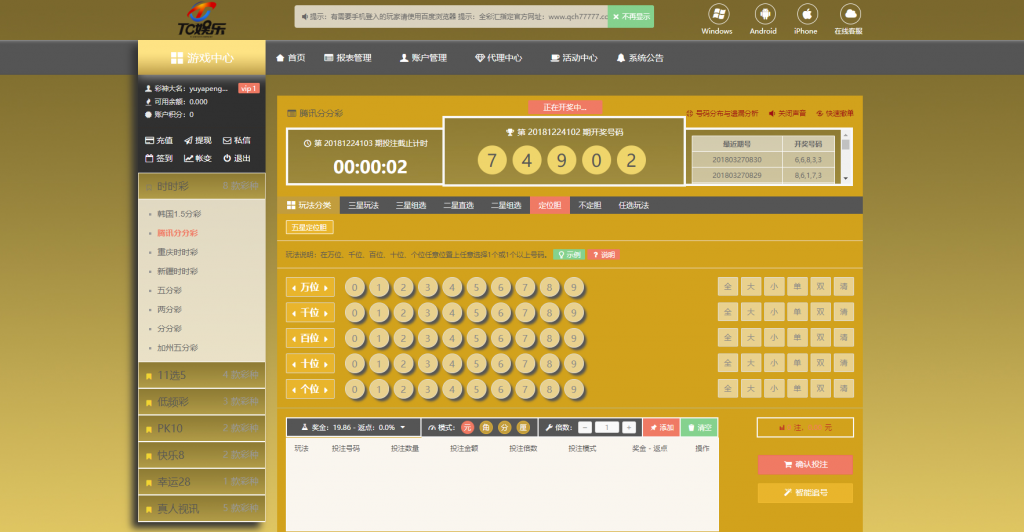
Task: Open the 奖金 返点 dropdown
Action: tap(402, 427)
